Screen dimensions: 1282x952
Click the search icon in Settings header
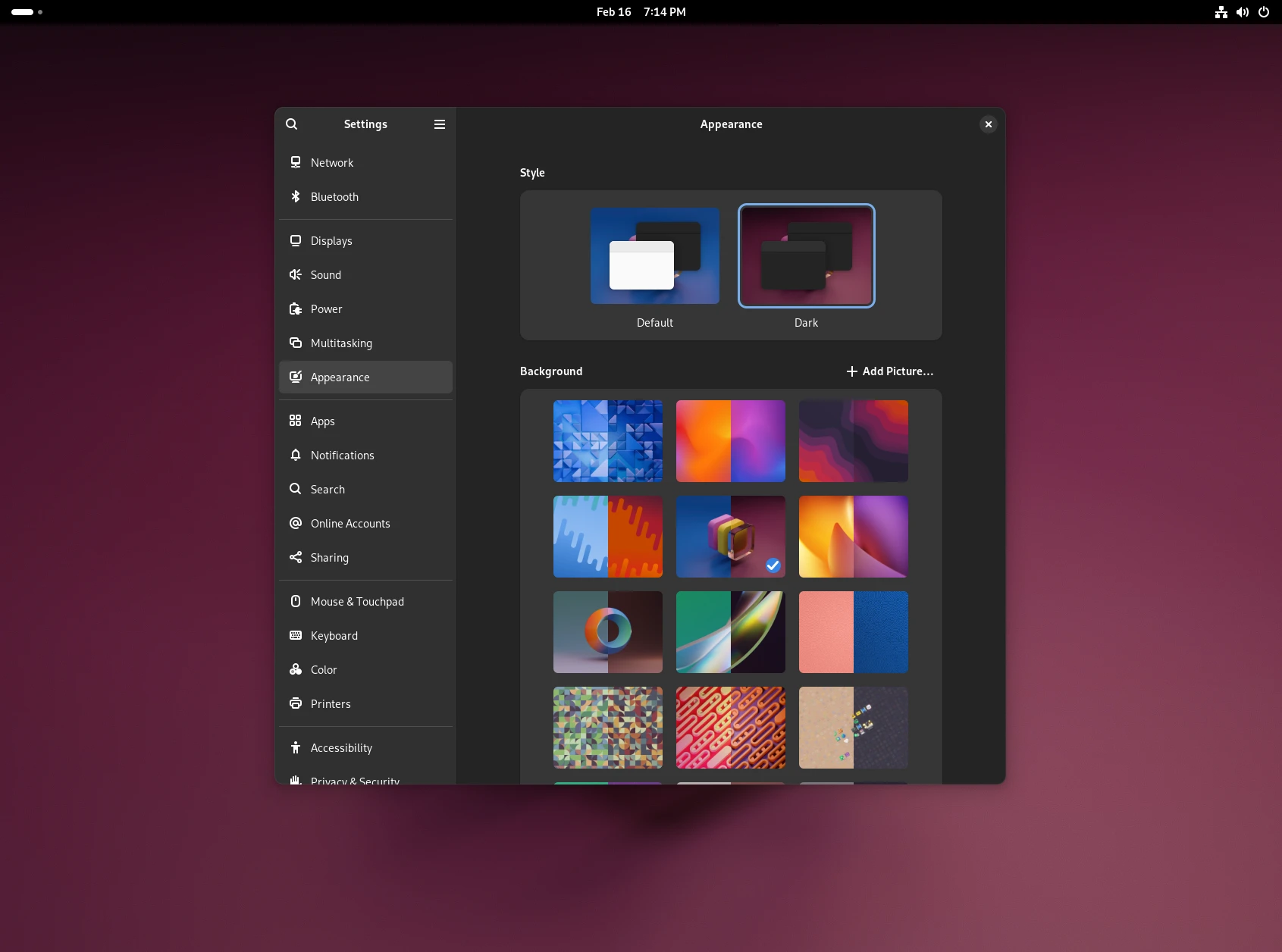(x=291, y=124)
